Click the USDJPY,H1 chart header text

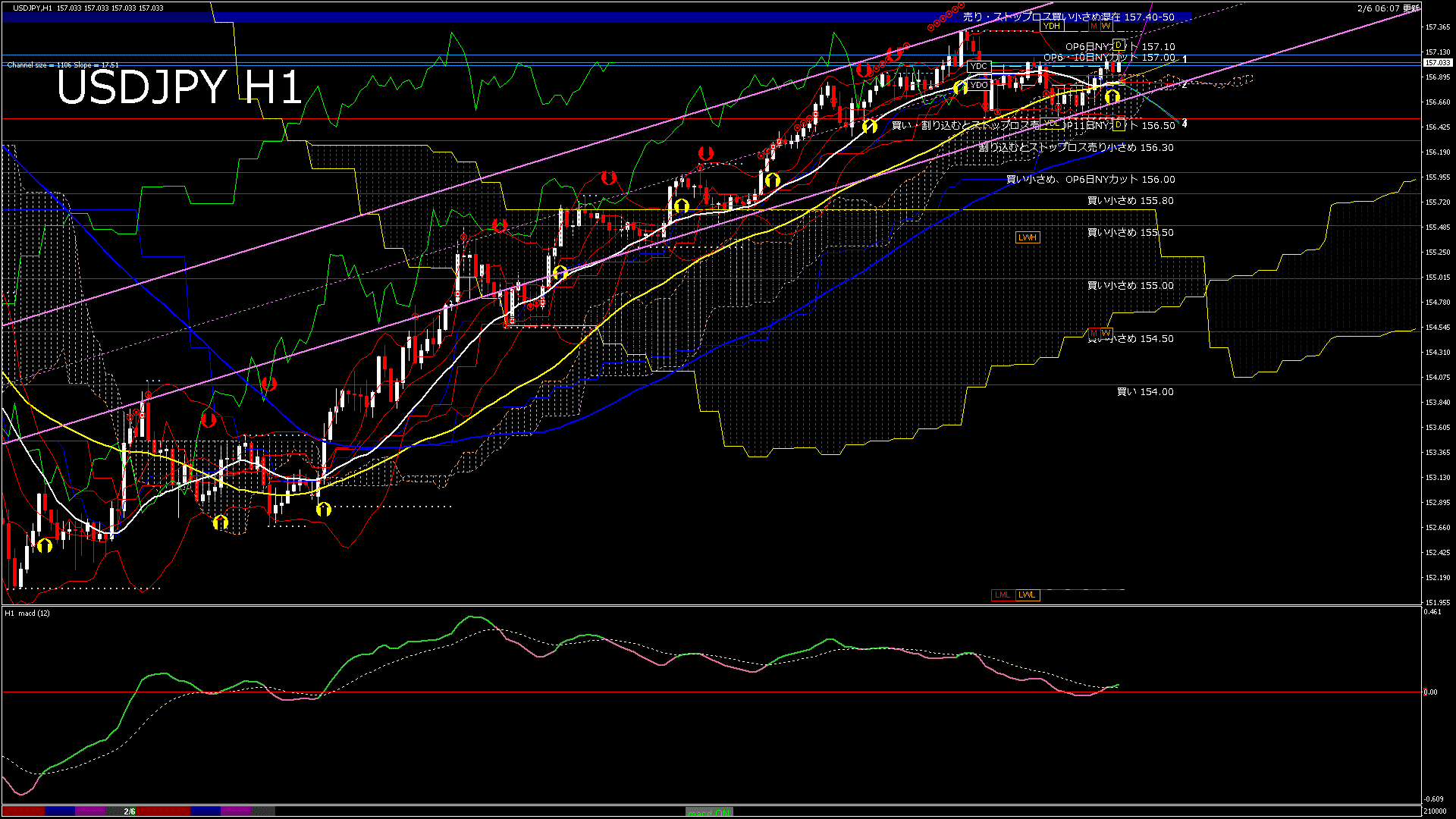point(33,8)
